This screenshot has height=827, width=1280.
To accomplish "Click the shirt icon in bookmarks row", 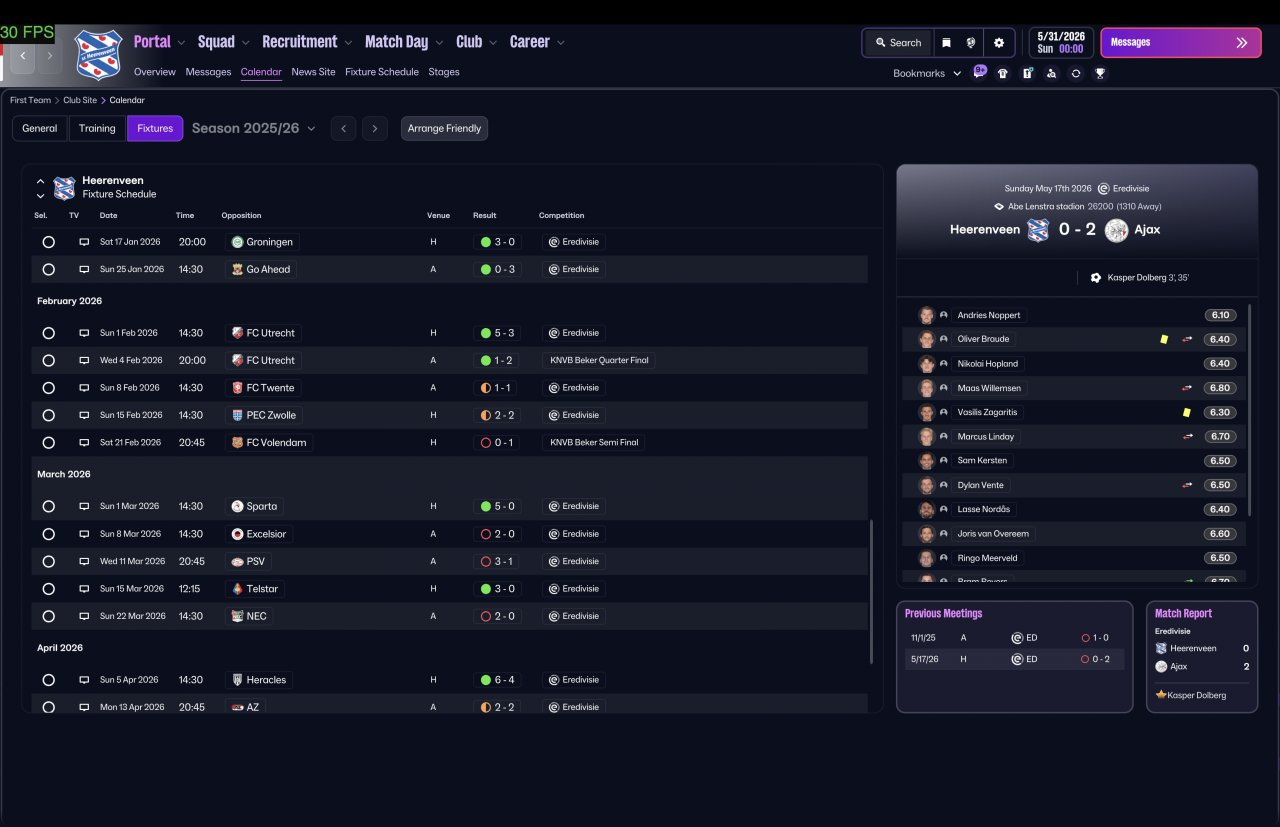I will tap(1003, 73).
